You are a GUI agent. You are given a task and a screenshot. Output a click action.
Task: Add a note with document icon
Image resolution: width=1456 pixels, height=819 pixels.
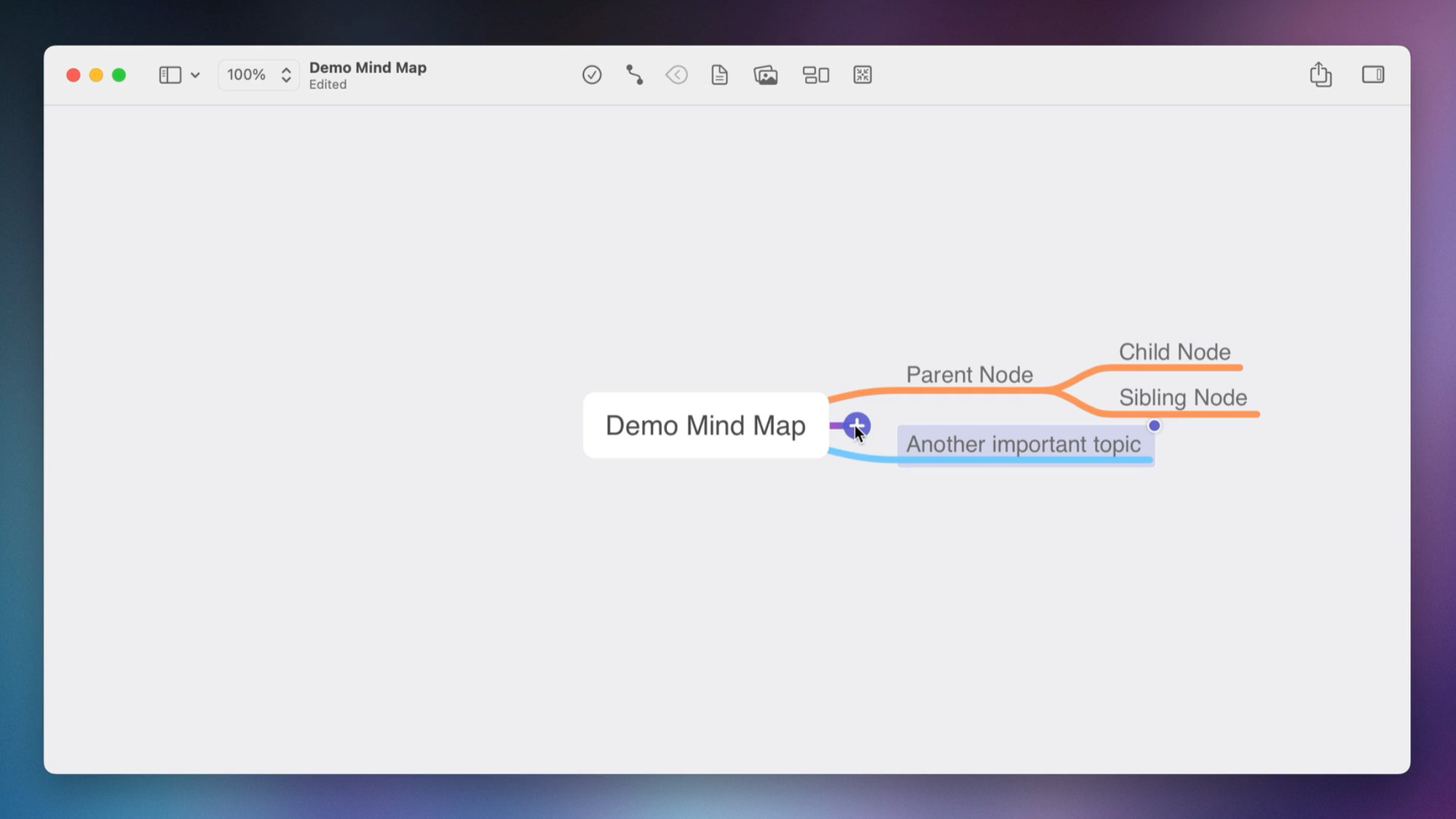tap(719, 75)
